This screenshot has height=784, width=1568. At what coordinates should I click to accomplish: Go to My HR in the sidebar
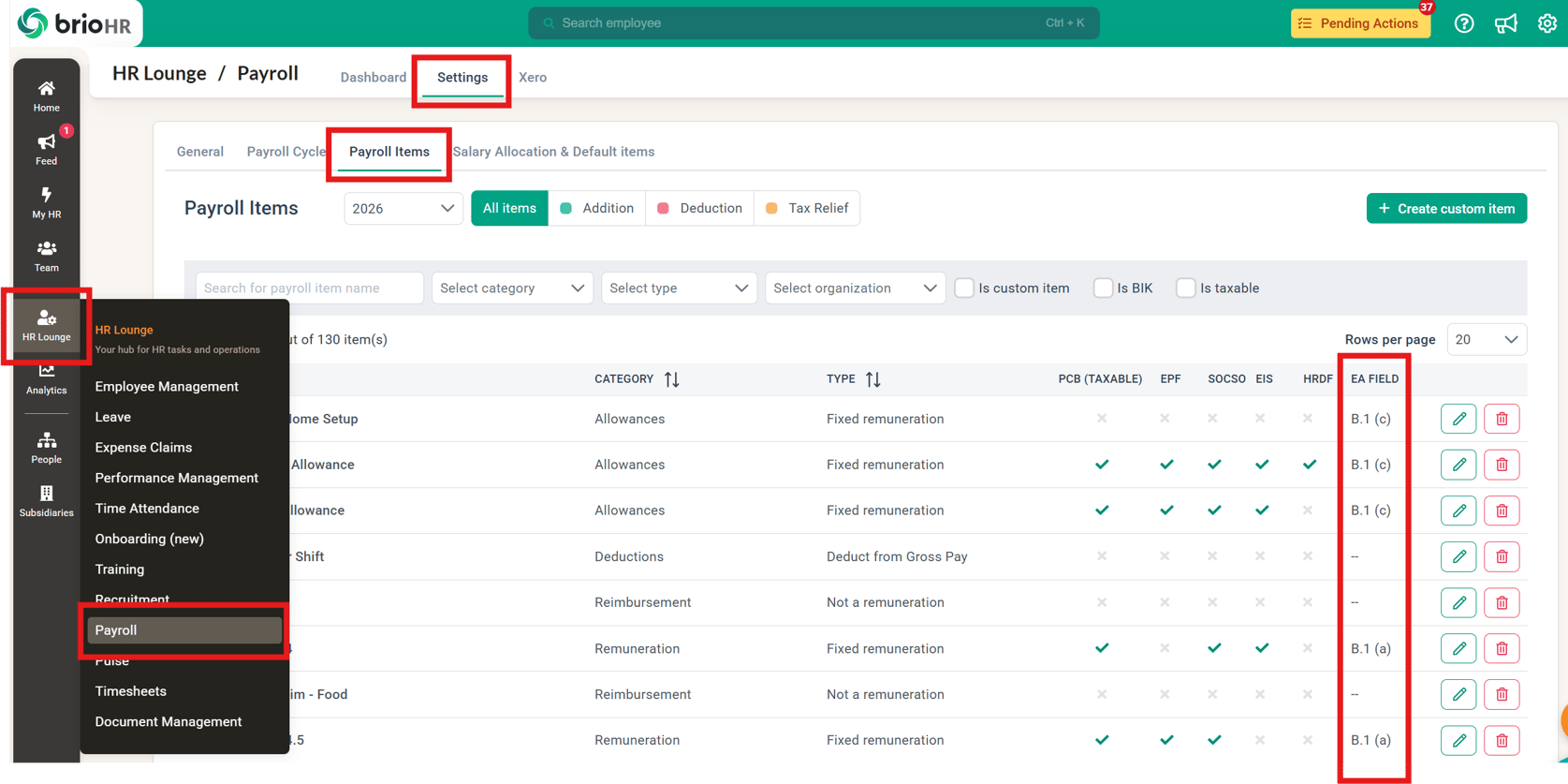[x=46, y=202]
